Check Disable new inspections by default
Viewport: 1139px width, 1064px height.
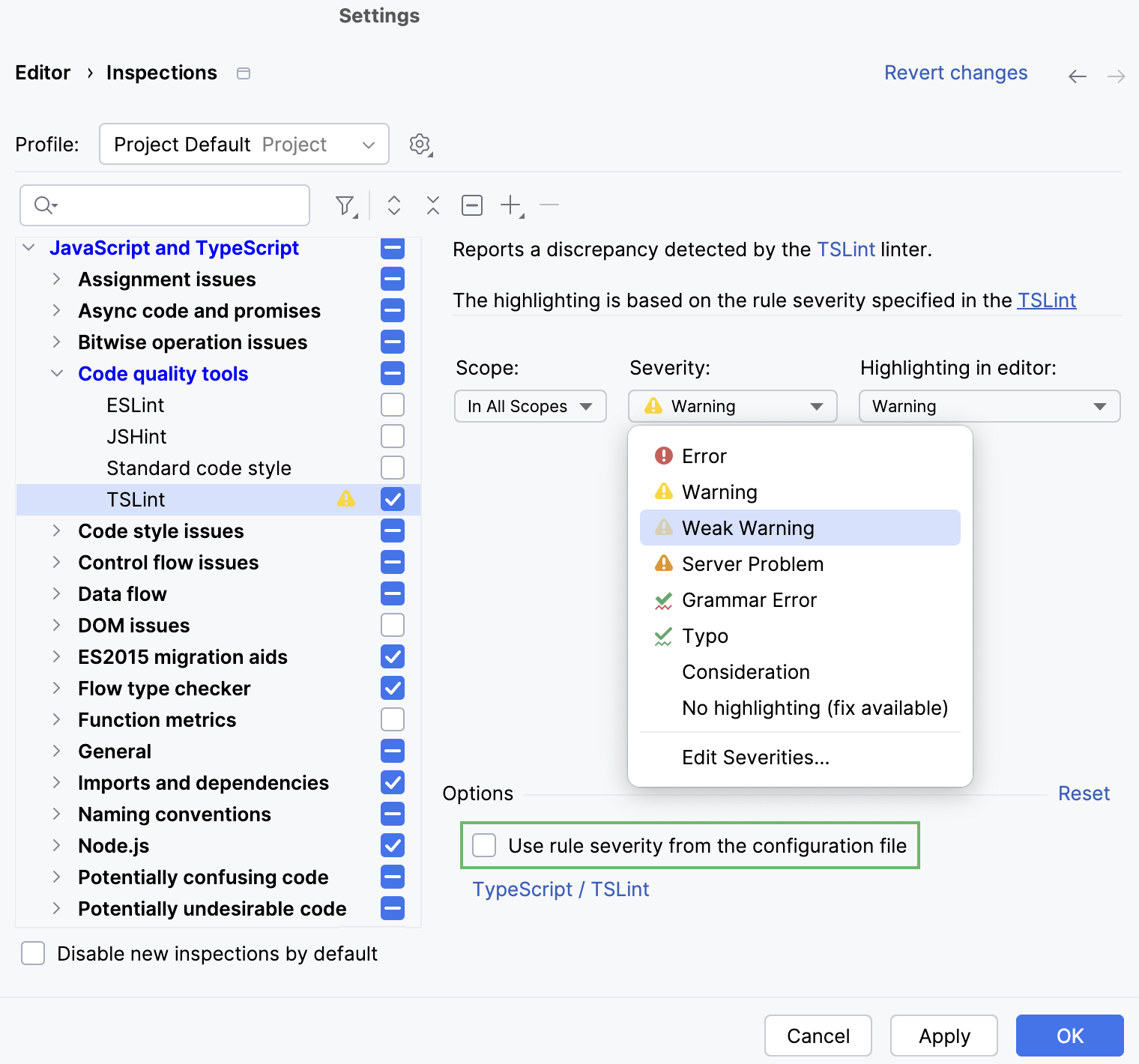(x=32, y=953)
